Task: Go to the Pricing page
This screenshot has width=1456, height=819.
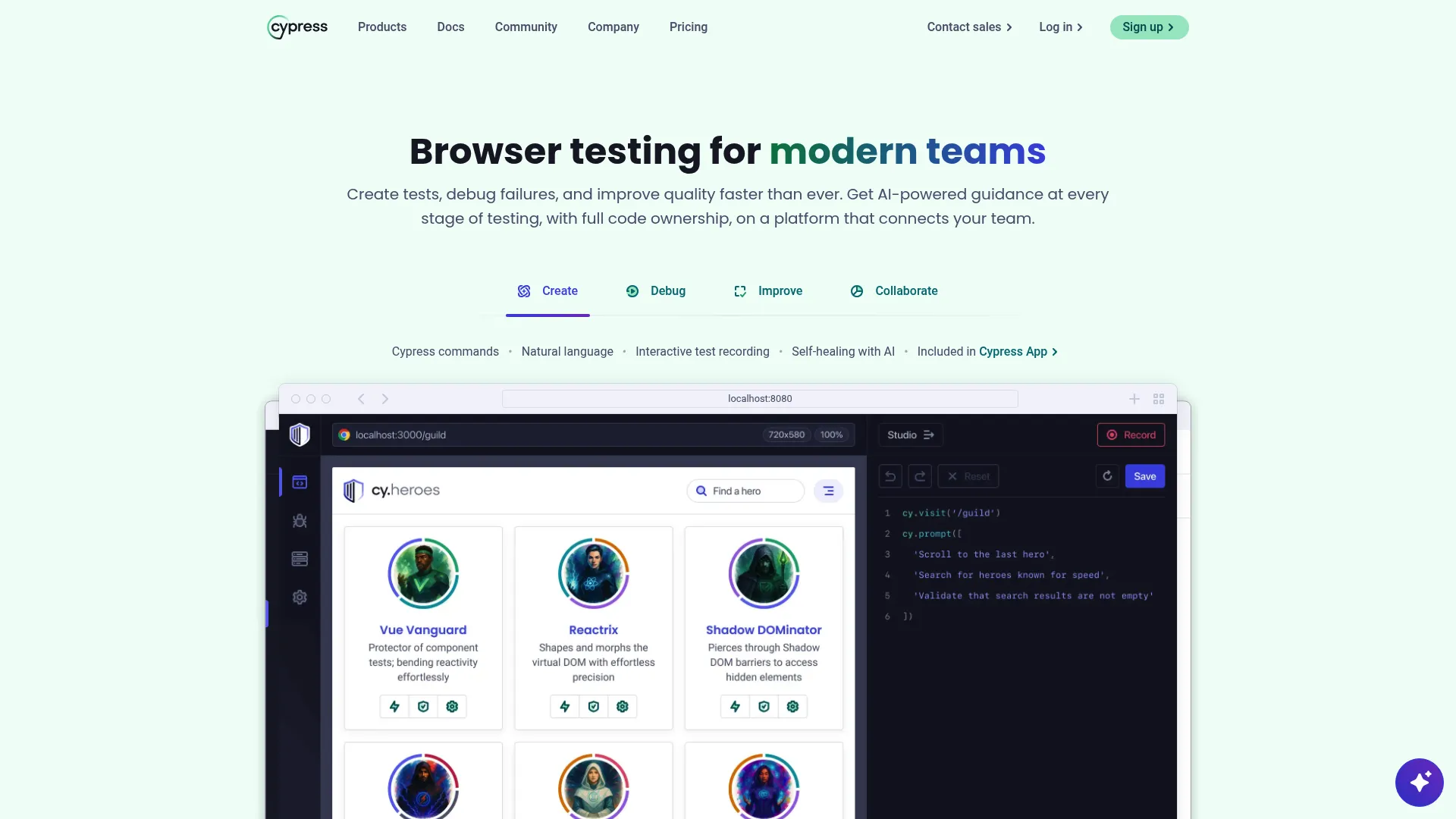Action: click(689, 27)
